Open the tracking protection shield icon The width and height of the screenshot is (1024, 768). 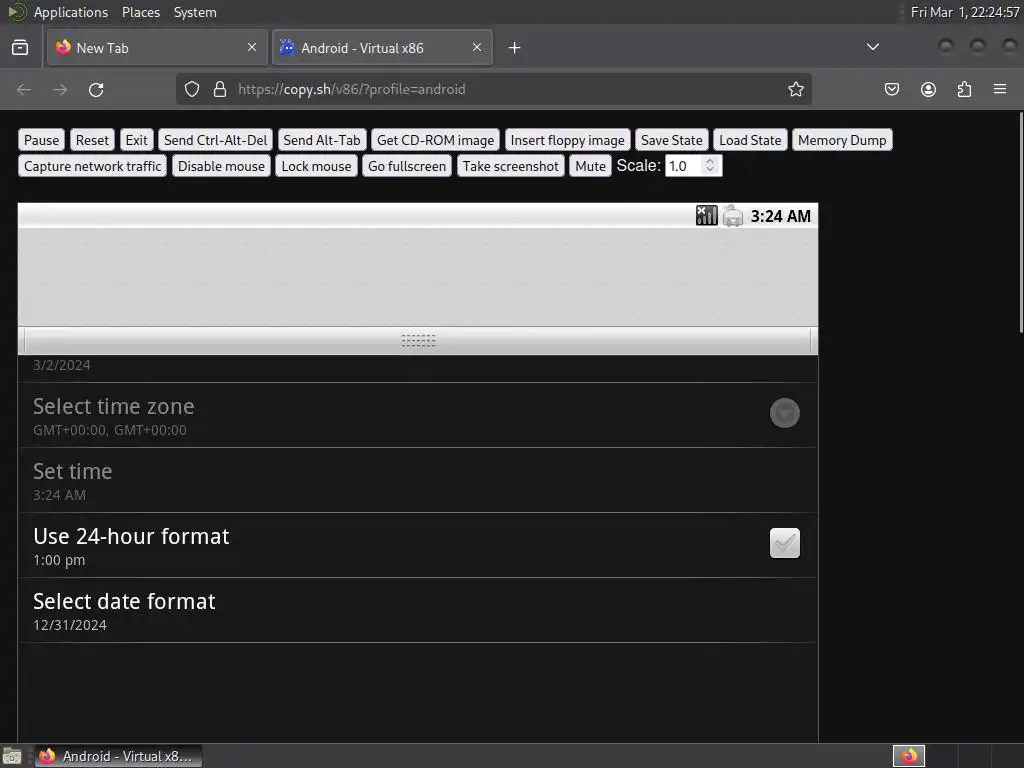[x=191, y=89]
